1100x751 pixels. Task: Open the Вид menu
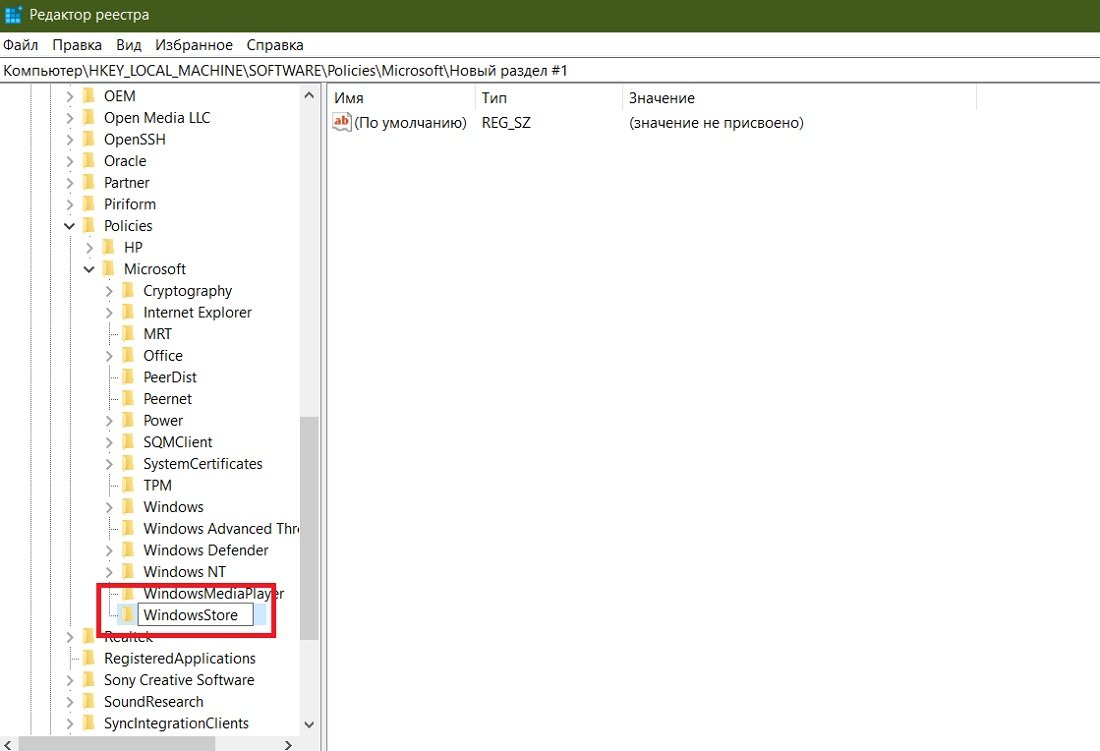128,44
